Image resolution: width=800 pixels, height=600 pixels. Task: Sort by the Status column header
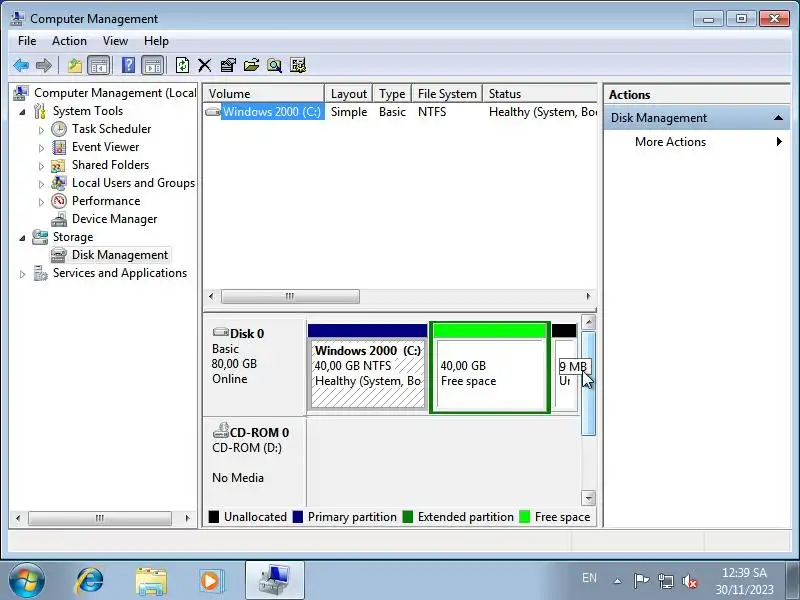[x=540, y=94]
